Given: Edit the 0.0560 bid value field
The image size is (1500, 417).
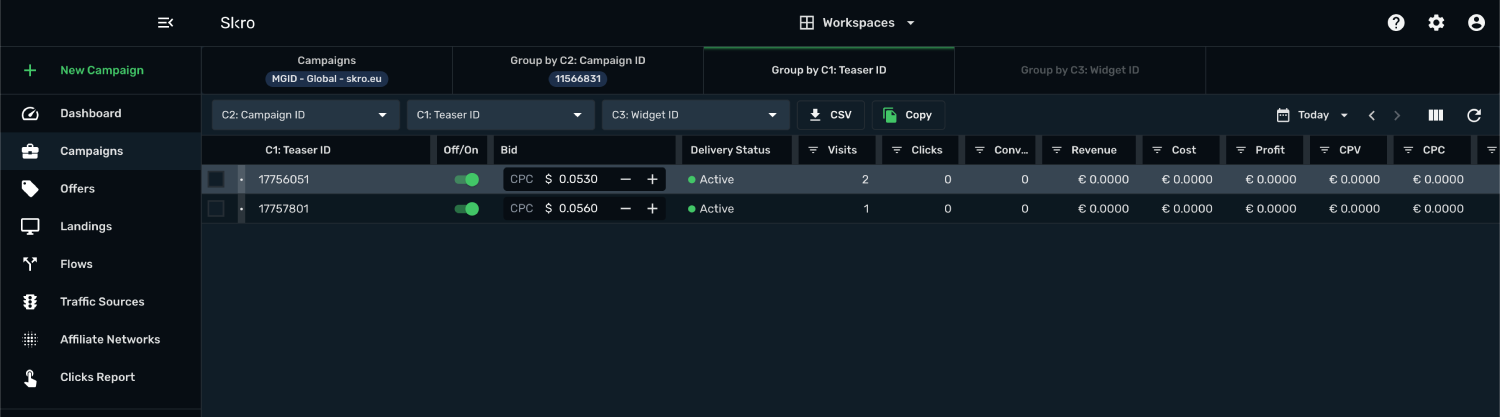Looking at the screenshot, I should (579, 209).
